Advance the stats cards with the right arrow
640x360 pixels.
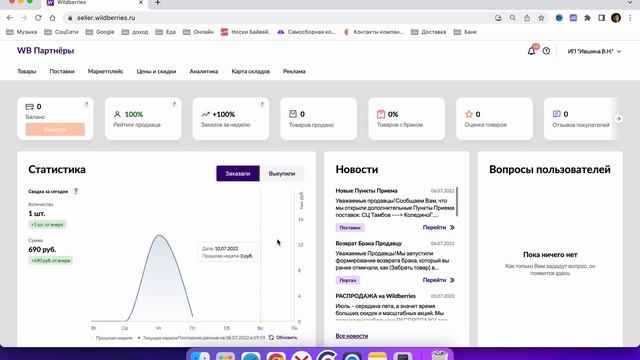[x=619, y=118]
